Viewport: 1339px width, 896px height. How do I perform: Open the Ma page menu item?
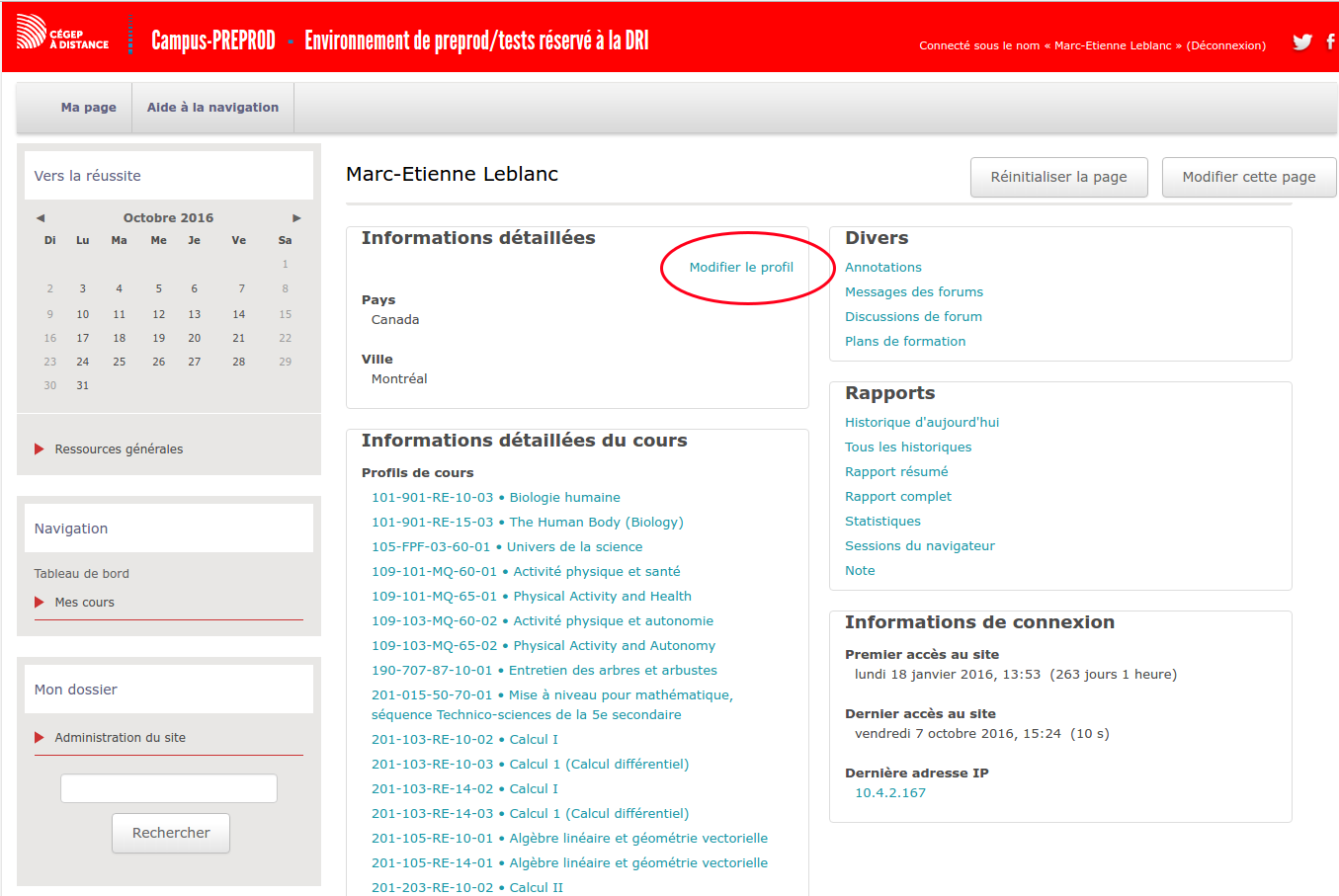(x=88, y=108)
